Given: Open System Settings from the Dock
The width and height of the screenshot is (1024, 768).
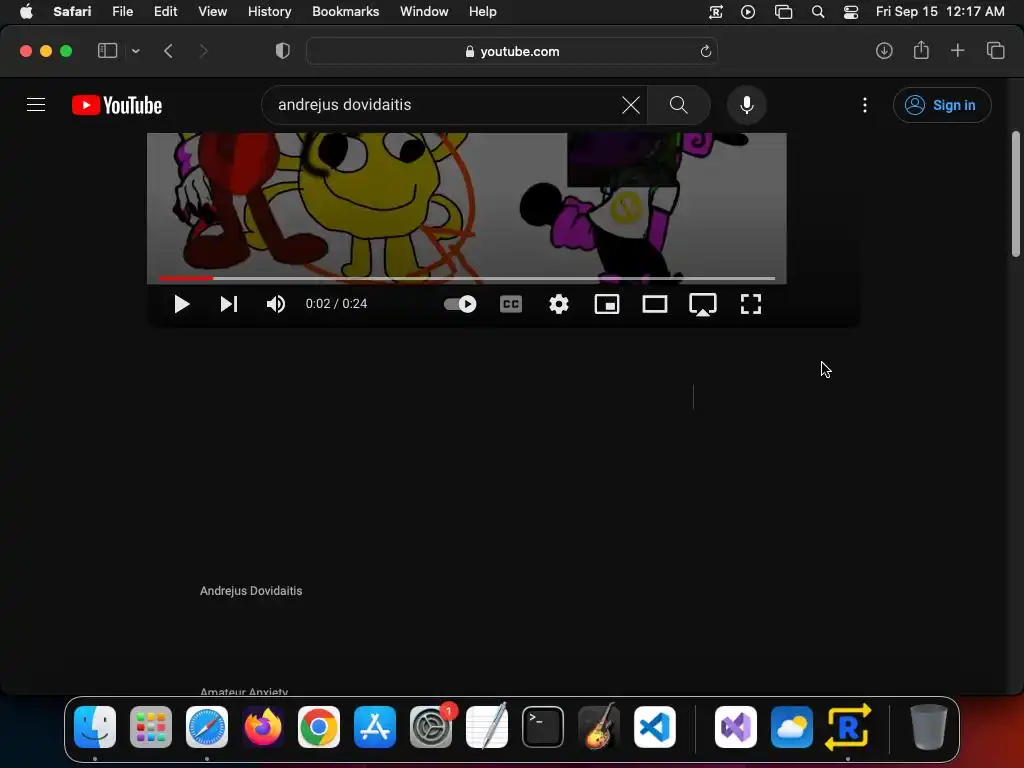Looking at the screenshot, I should pos(431,727).
